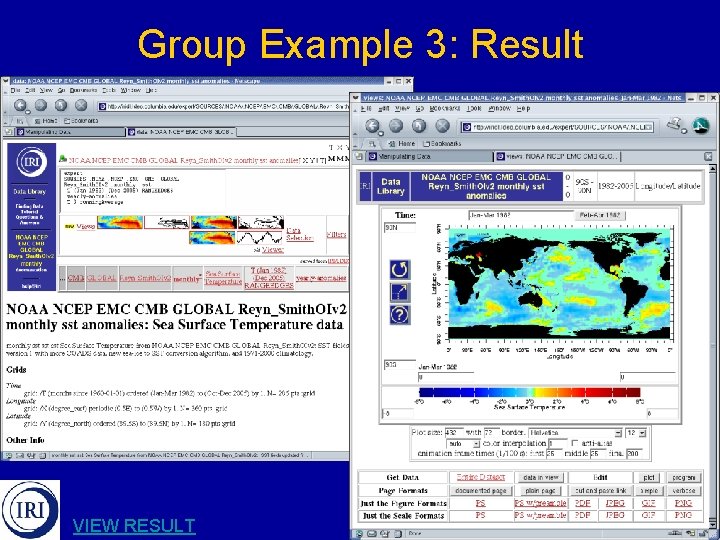Image resolution: width=720 pixels, height=540 pixels.
Task: Toggle the anti-alias checkbox
Action: click(x=574, y=443)
